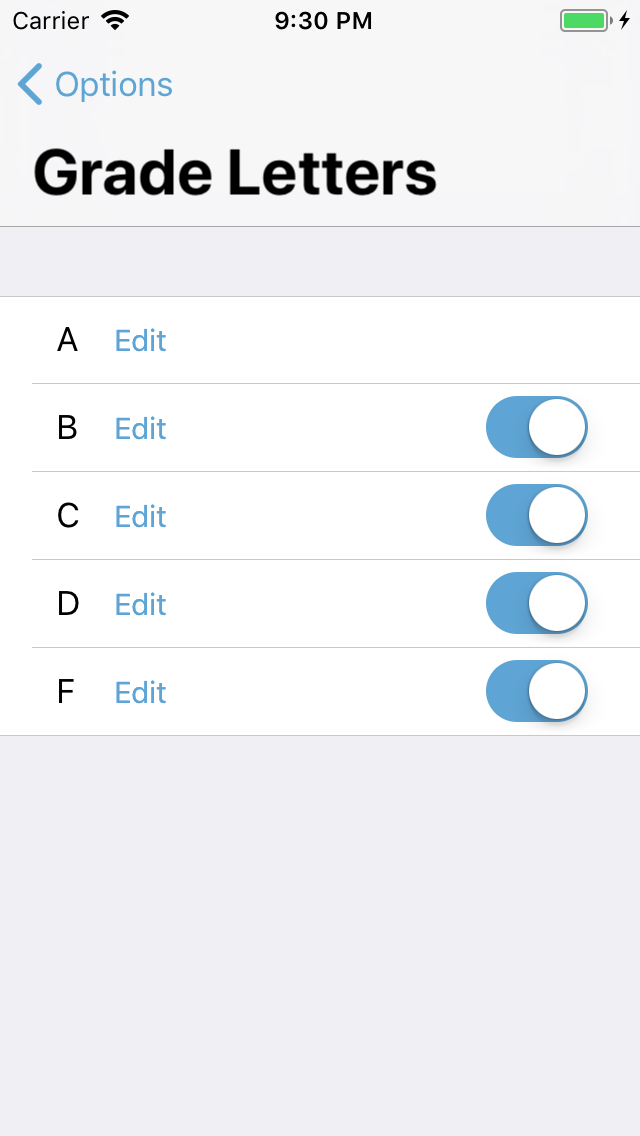Edit the grade letter C
640x1136 pixels.
click(139, 516)
